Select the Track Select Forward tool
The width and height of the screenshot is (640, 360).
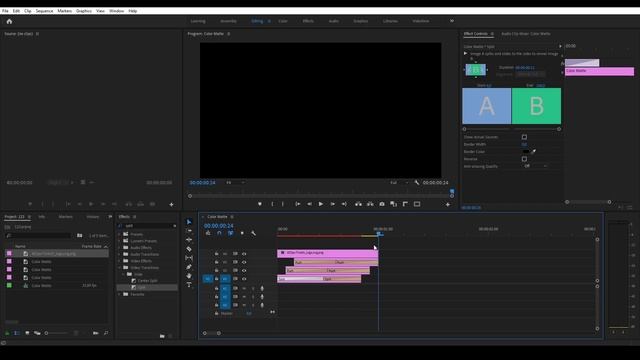(189, 231)
